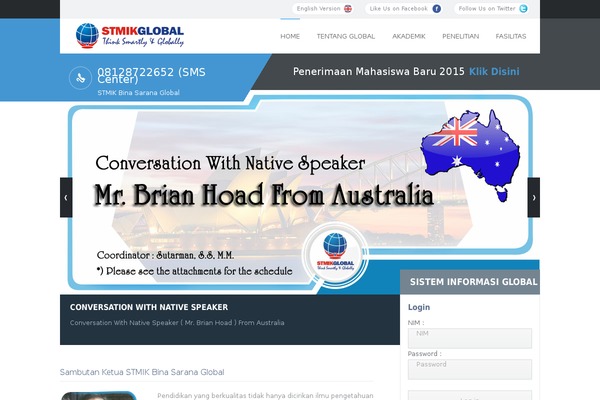The height and width of the screenshot is (400, 600).
Task: Click the Klik Disini link
Action: coord(494,72)
